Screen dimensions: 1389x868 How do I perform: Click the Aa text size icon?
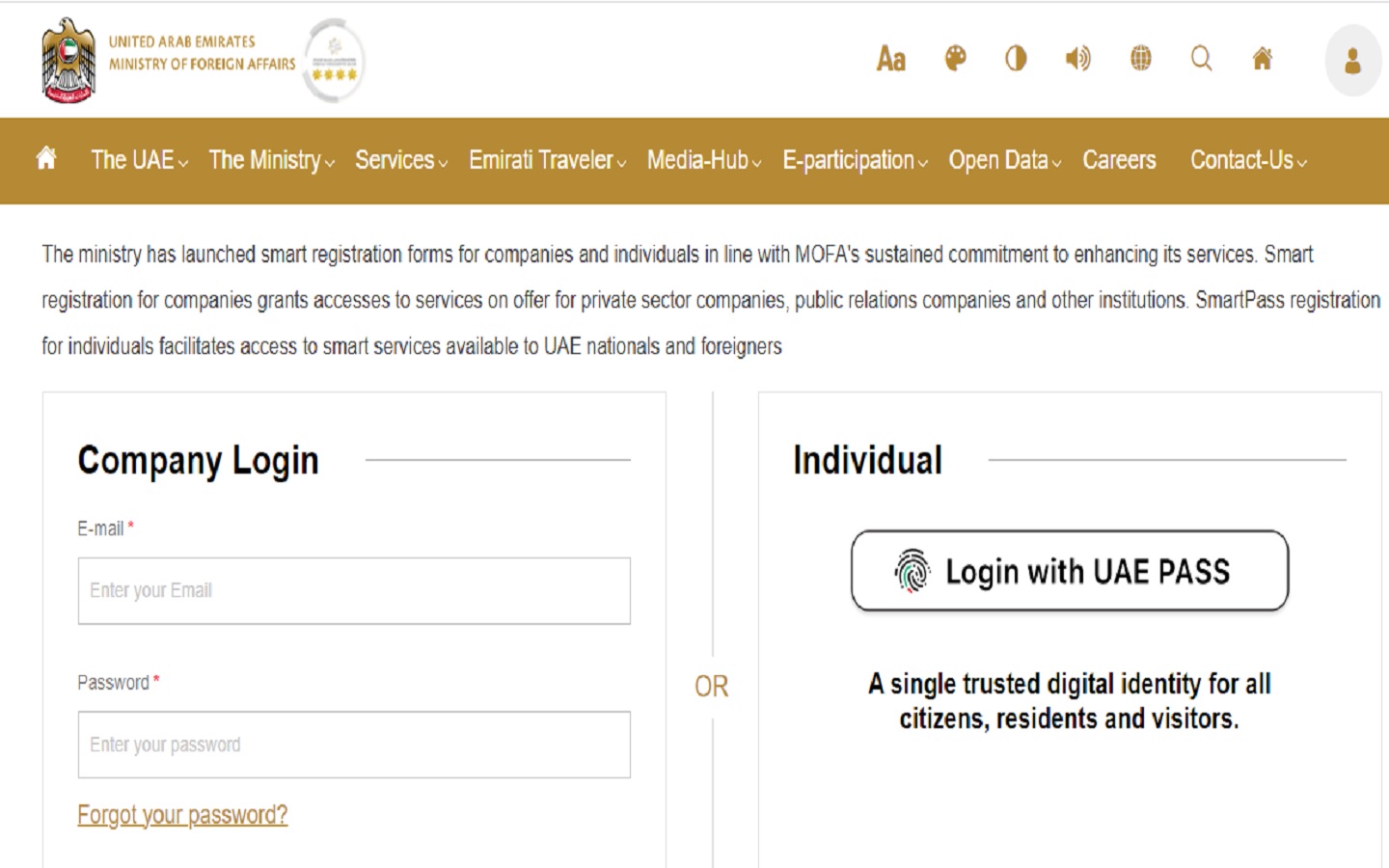click(x=889, y=60)
